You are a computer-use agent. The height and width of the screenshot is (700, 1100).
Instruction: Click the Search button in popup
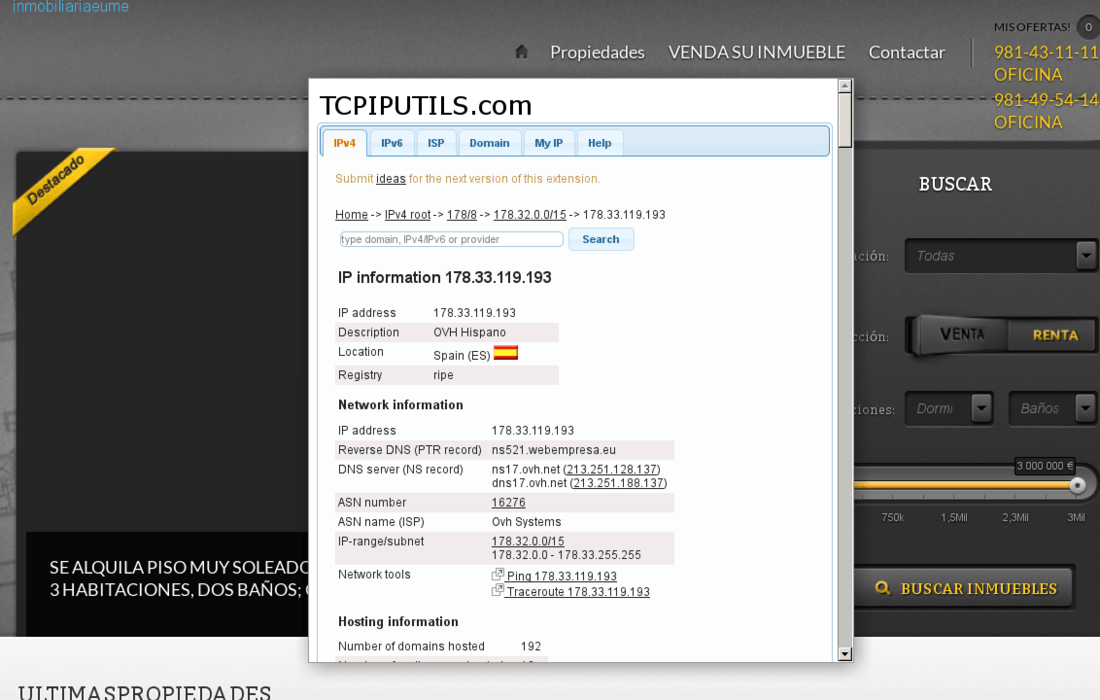pyautogui.click(x=601, y=239)
